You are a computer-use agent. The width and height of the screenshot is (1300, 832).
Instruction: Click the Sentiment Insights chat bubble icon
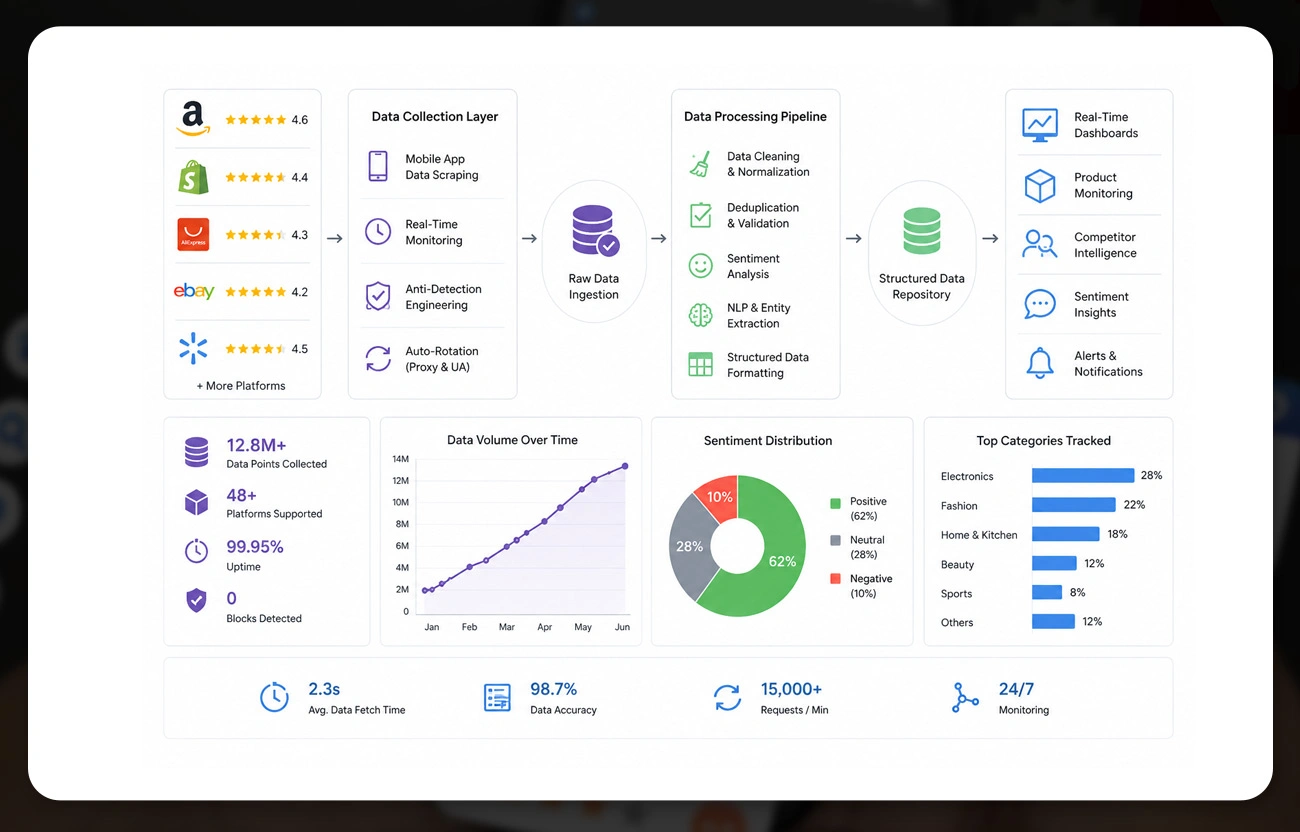click(x=1040, y=304)
